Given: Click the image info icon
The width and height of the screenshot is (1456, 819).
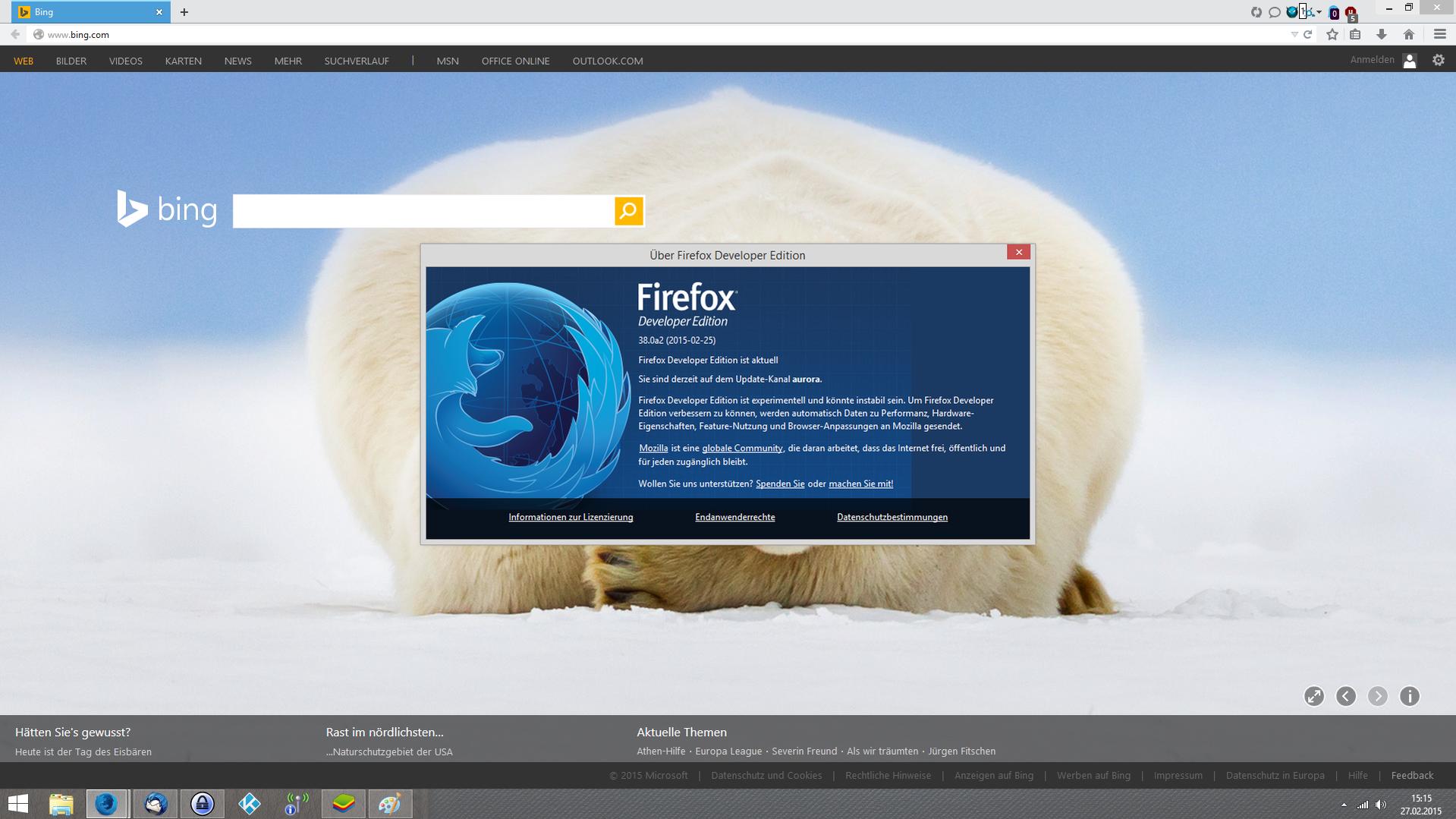Looking at the screenshot, I should [x=1409, y=696].
